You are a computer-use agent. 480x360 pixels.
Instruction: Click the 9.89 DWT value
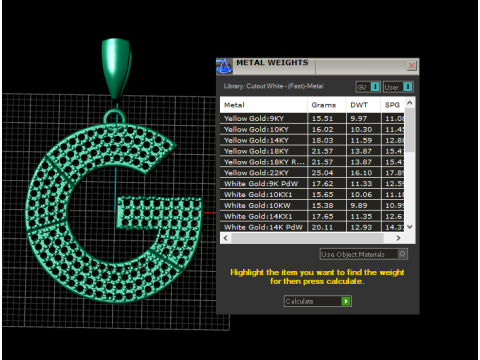[x=359, y=205]
